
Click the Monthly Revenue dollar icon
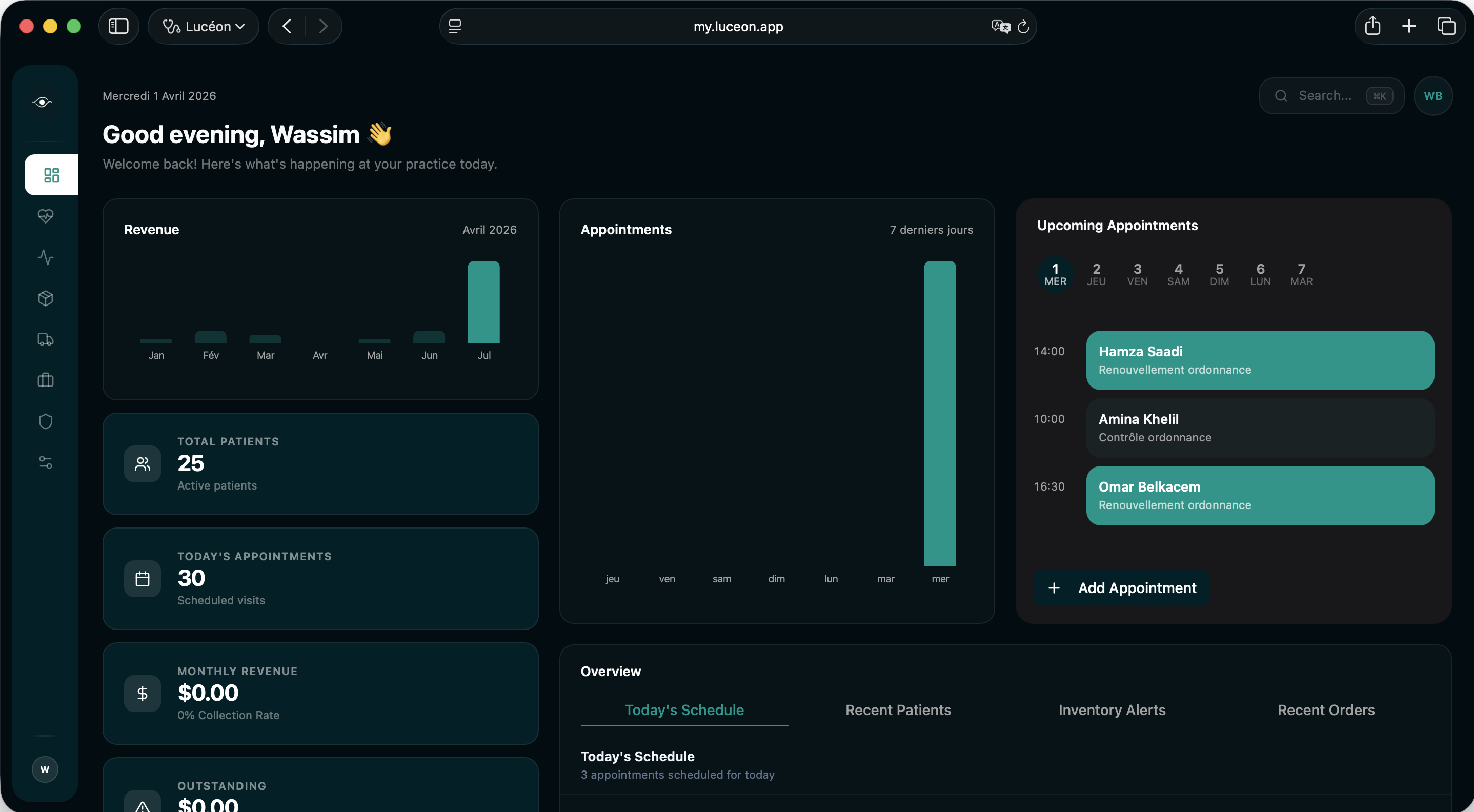point(143,694)
